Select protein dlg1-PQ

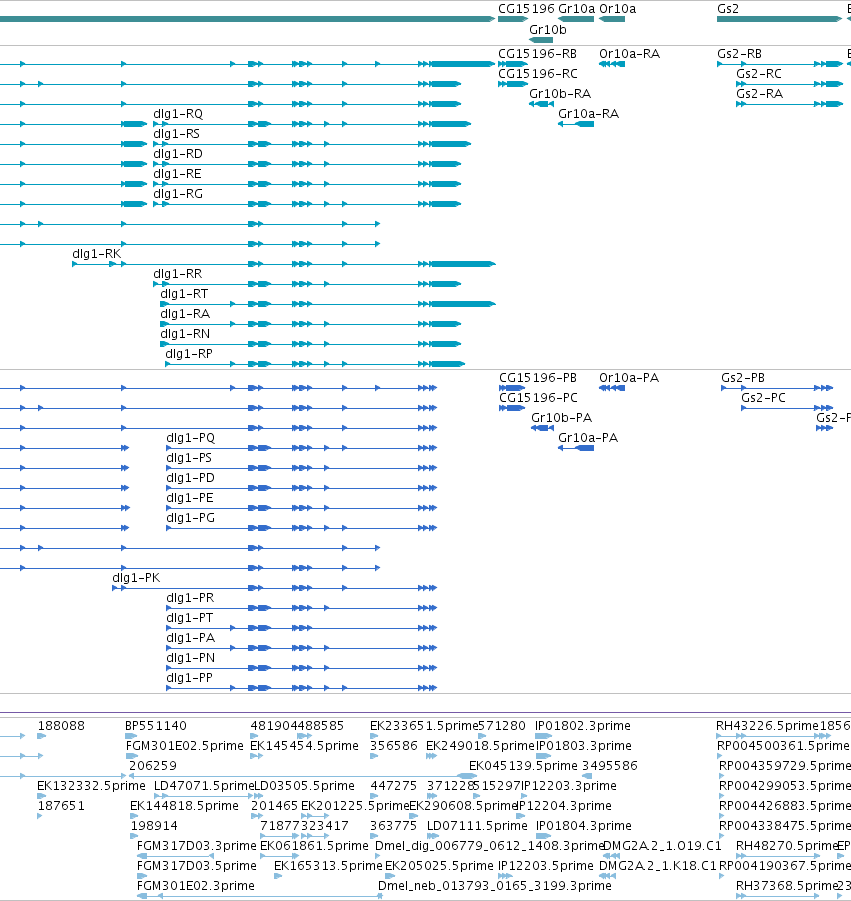pos(191,438)
